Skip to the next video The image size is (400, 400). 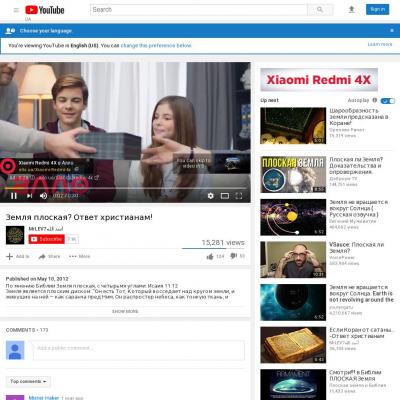(29, 196)
